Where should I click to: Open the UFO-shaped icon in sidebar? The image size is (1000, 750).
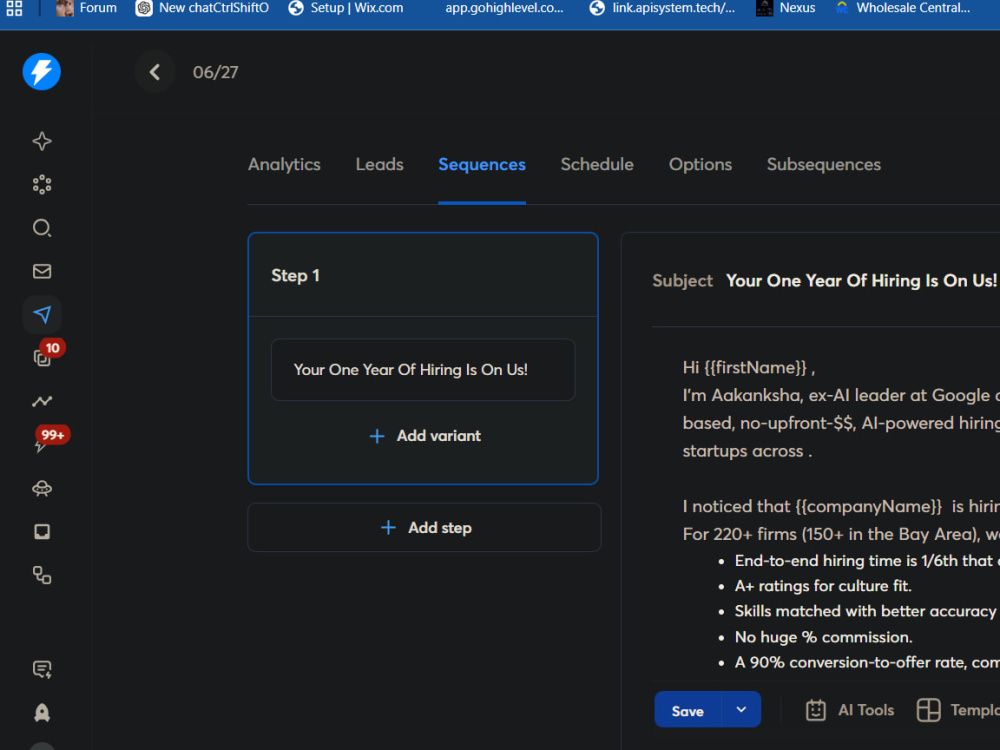pyautogui.click(x=42, y=489)
